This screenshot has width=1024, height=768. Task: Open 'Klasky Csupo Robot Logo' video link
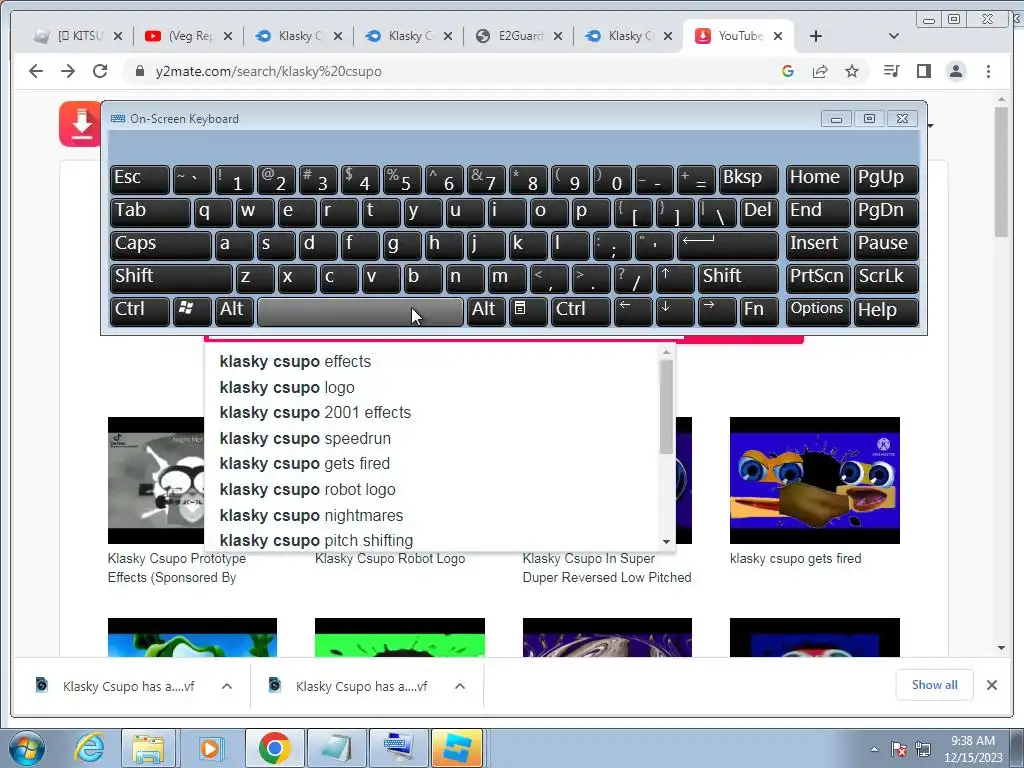pyautogui.click(x=390, y=558)
